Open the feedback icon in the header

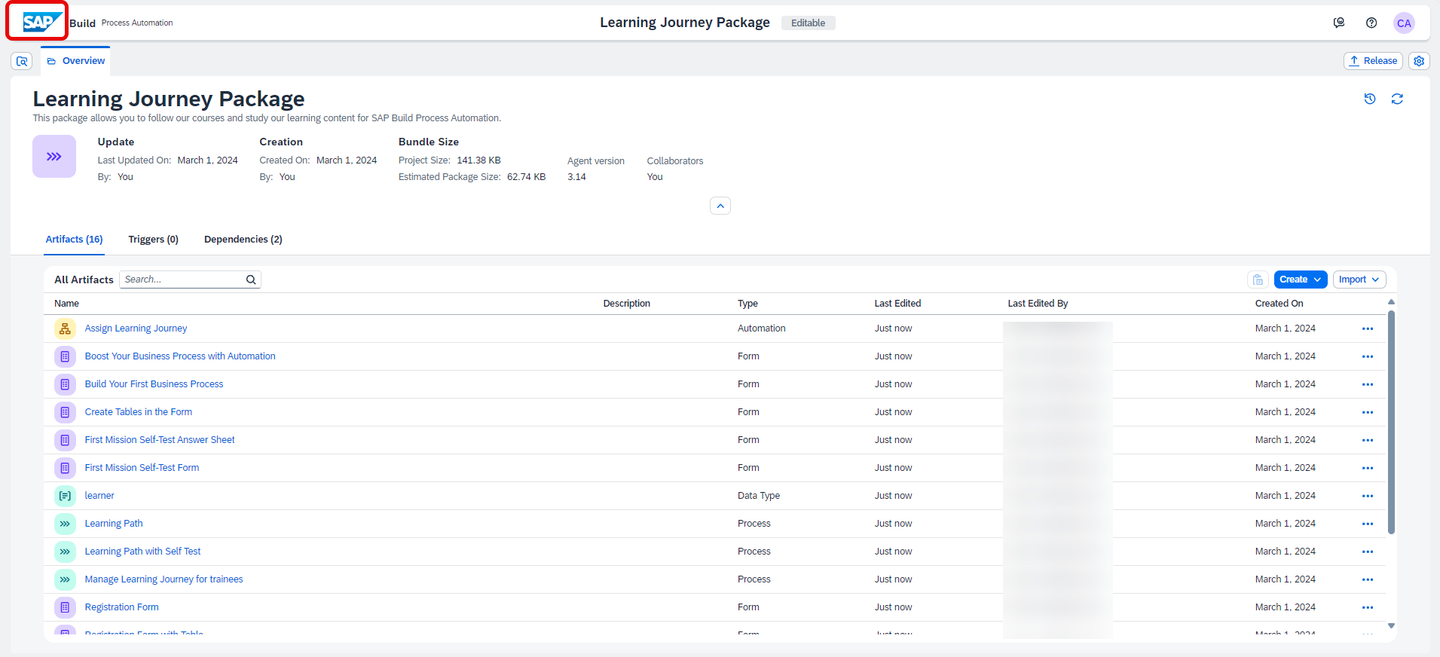click(1339, 22)
